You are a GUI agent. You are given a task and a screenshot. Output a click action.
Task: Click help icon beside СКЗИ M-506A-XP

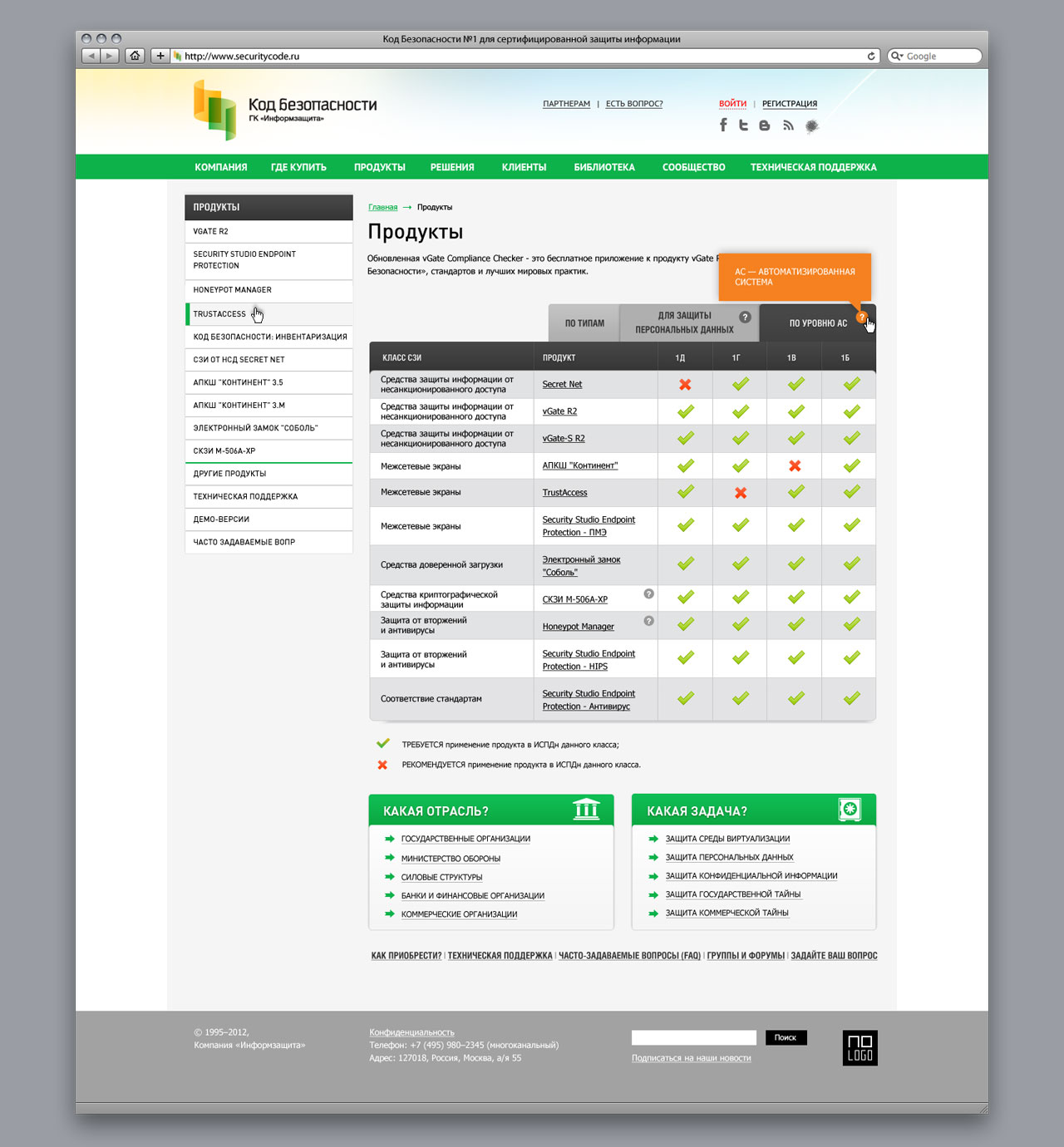pos(648,593)
